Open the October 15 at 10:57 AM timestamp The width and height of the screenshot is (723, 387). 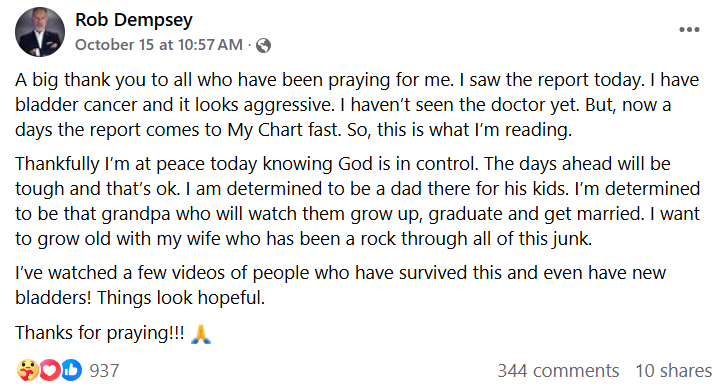pos(159,45)
